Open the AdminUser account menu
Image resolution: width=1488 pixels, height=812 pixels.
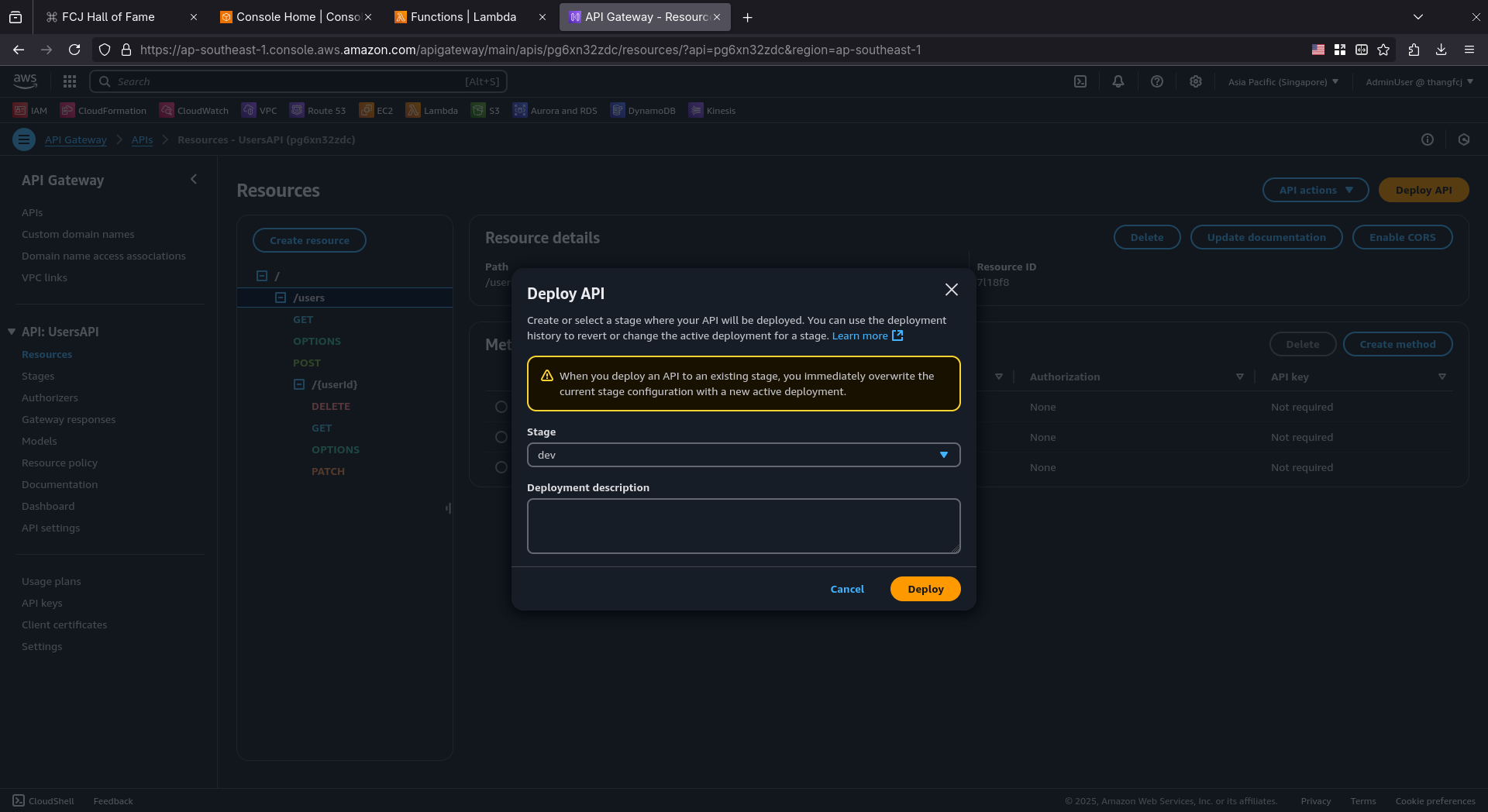1420,81
